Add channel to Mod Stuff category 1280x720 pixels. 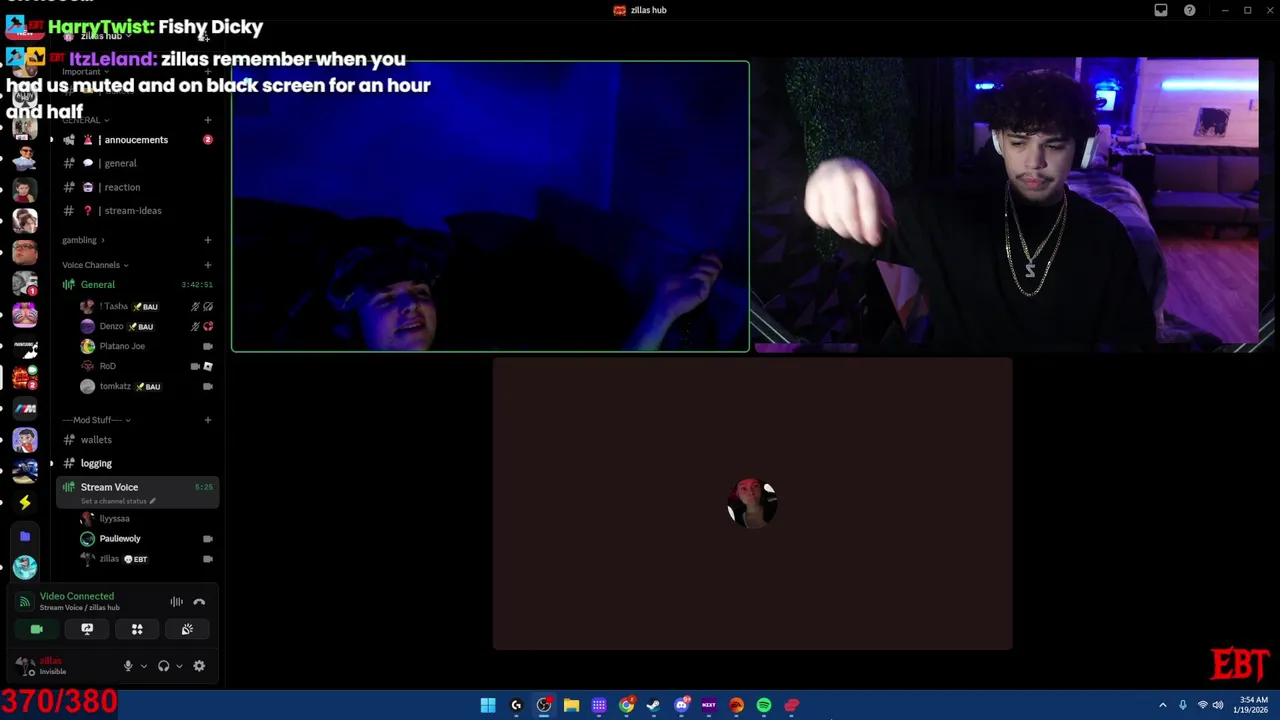[208, 420]
